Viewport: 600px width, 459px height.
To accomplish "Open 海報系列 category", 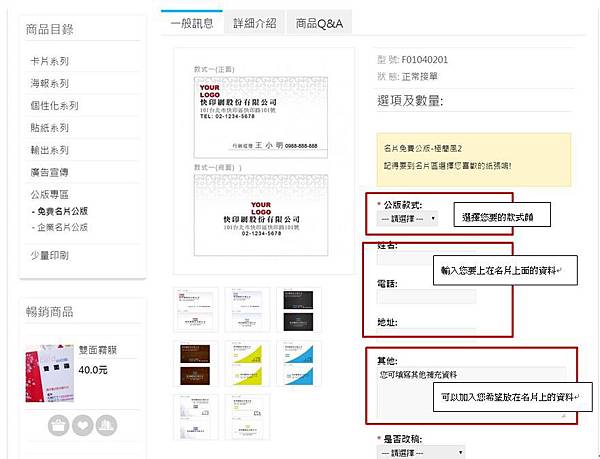I will 50,83.
